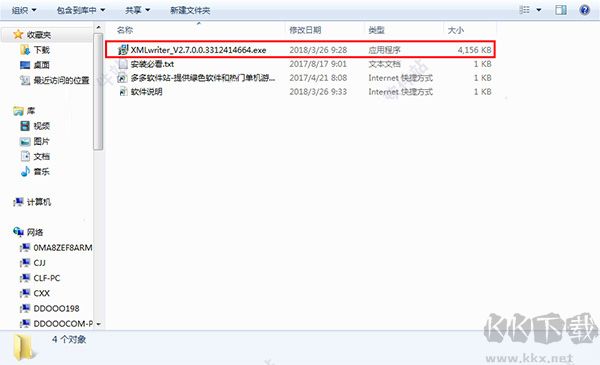
Task: Click the CXX computer icon
Action: [25, 293]
